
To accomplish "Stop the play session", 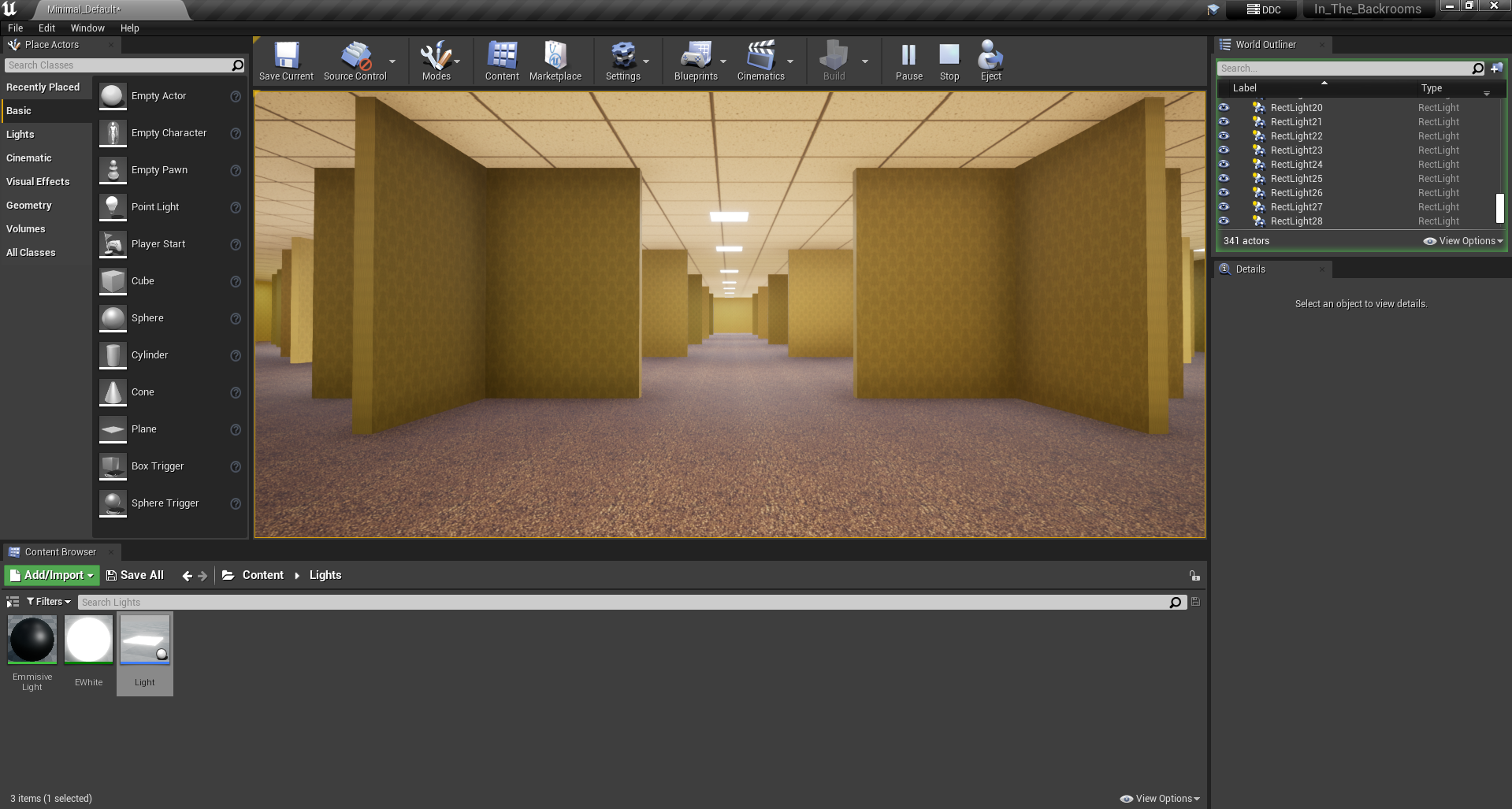I will tap(949, 61).
